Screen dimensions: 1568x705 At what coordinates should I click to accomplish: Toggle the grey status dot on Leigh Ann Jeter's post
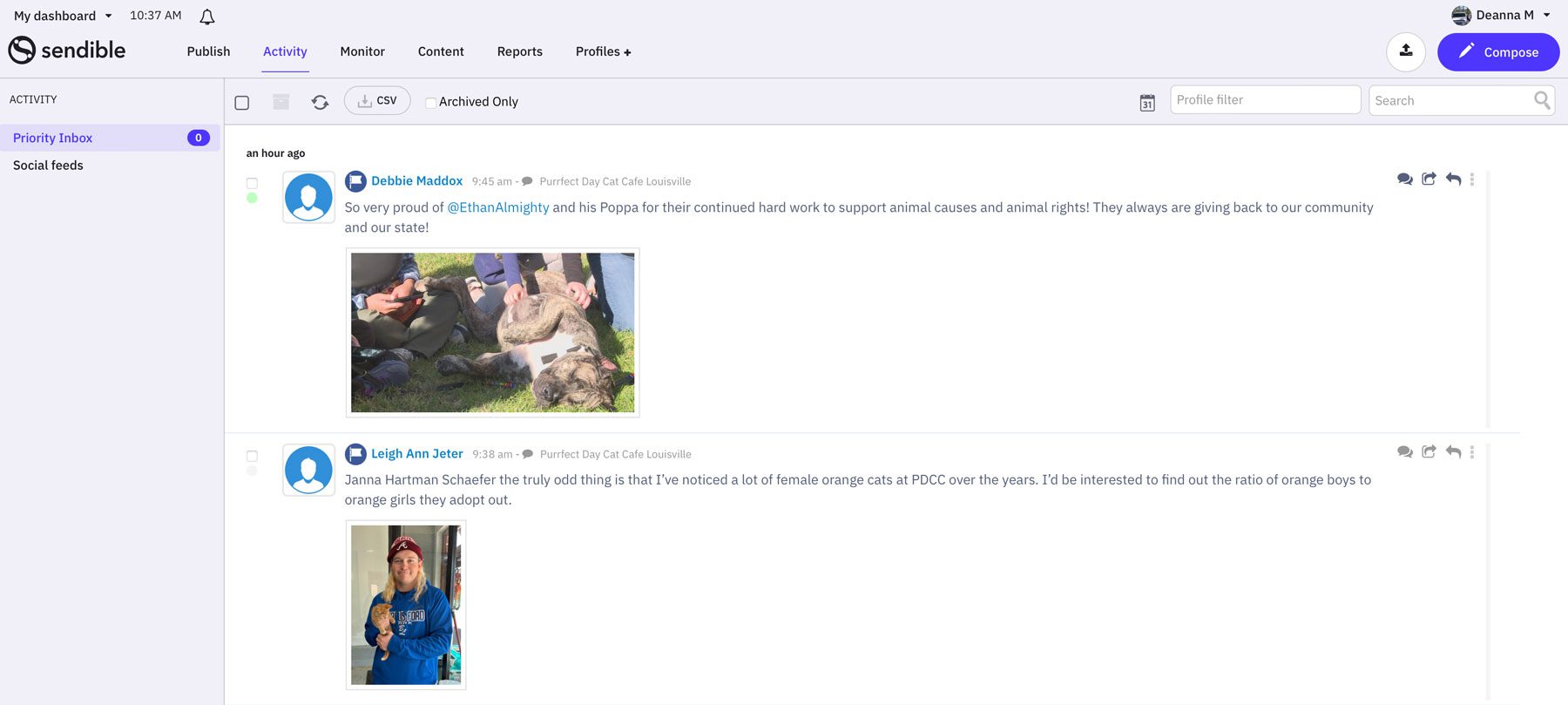pos(252,471)
